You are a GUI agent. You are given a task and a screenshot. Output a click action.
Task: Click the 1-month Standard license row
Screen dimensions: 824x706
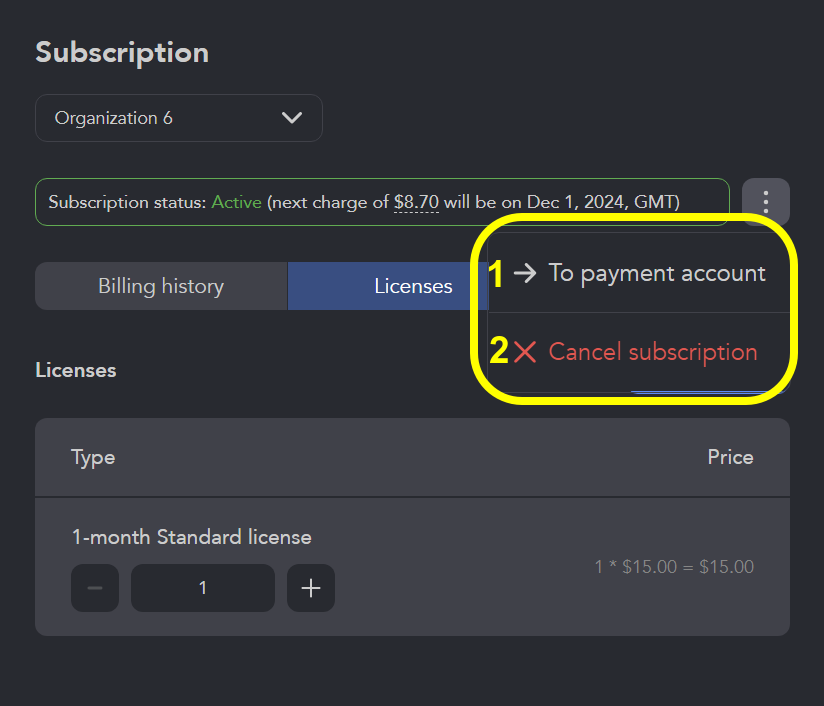tap(192, 537)
